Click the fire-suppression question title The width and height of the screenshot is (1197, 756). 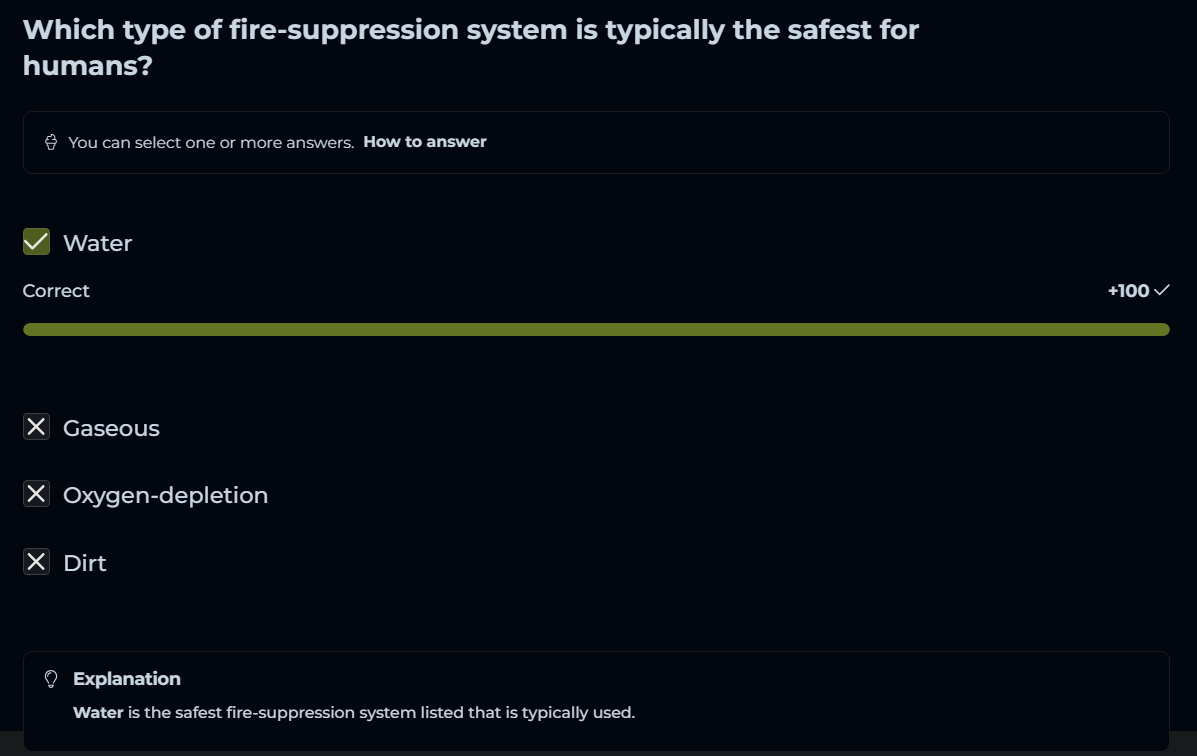470,47
